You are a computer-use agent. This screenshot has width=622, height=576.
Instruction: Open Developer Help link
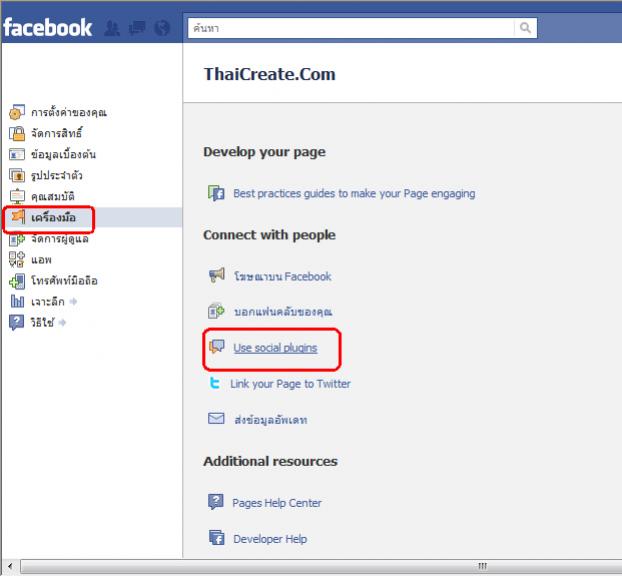[270, 539]
